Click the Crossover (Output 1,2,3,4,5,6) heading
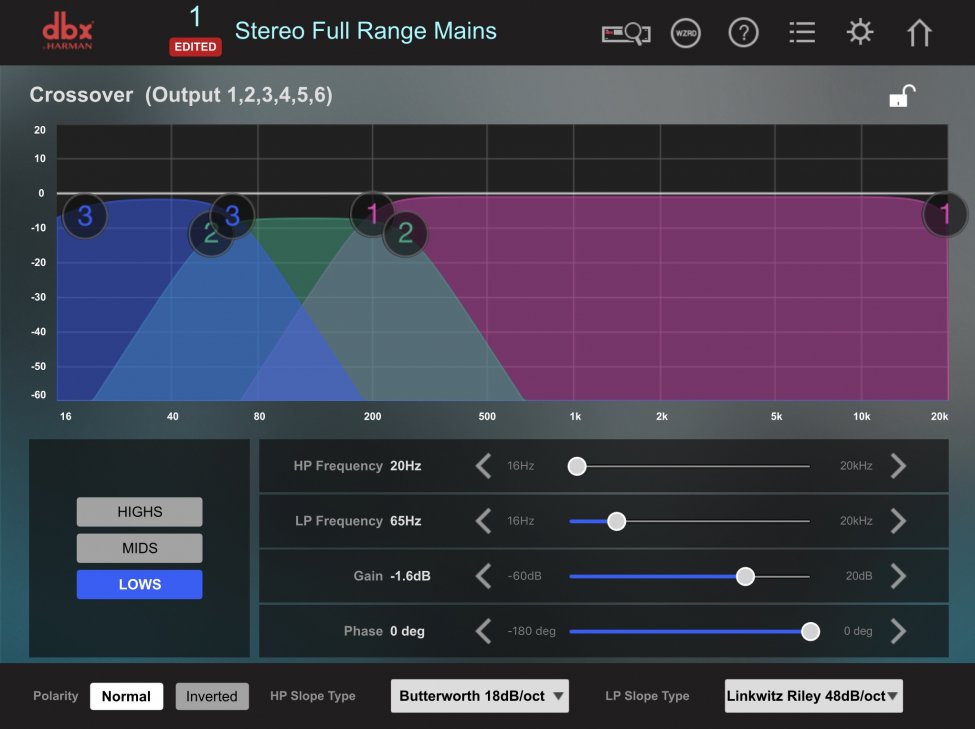This screenshot has width=975, height=729. tap(181, 95)
